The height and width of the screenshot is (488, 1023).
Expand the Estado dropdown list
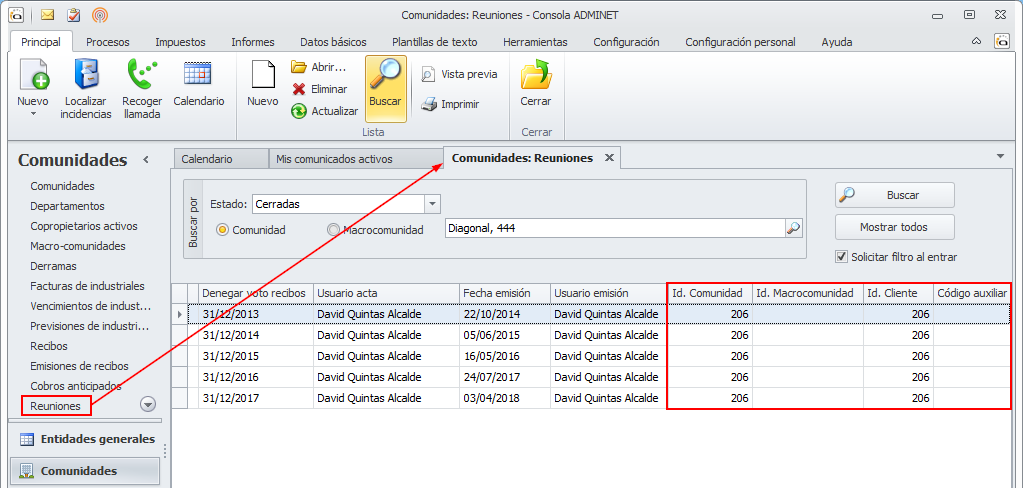point(432,204)
